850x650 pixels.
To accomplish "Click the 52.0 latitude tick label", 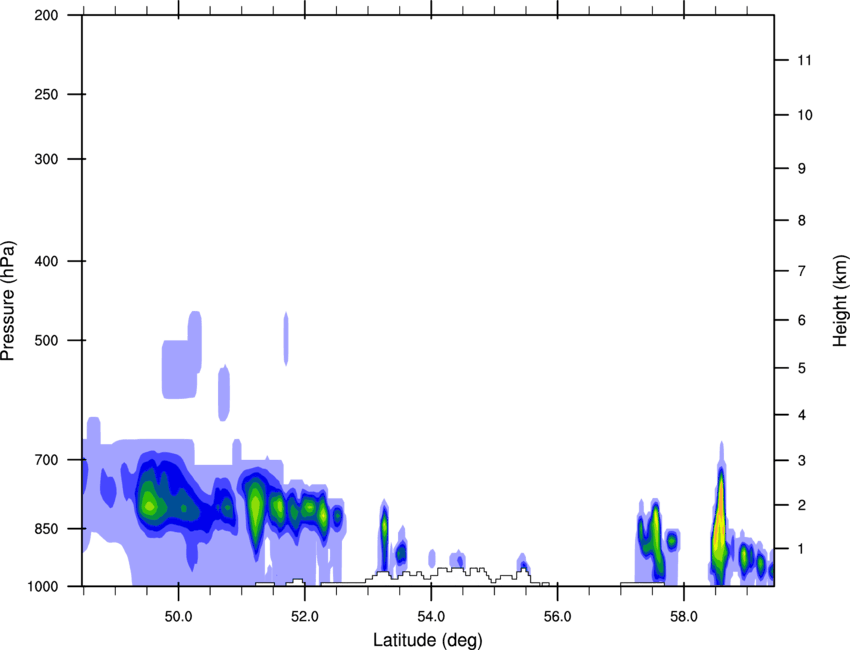I will click(305, 617).
